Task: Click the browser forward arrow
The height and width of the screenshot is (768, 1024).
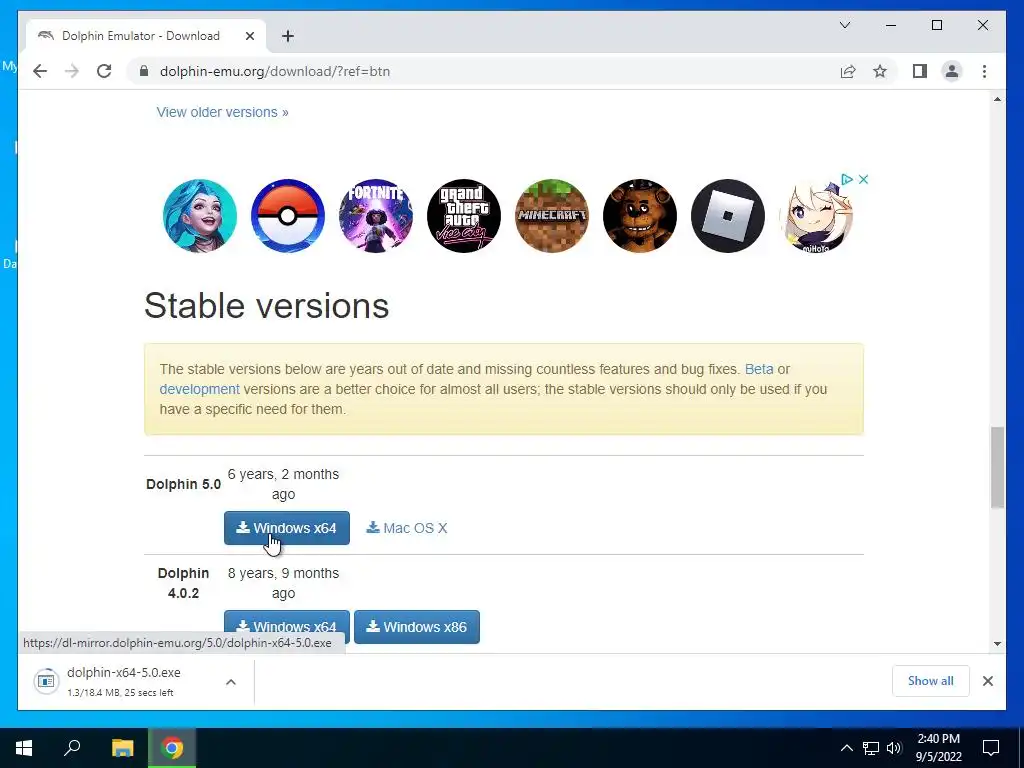Action: (72, 71)
